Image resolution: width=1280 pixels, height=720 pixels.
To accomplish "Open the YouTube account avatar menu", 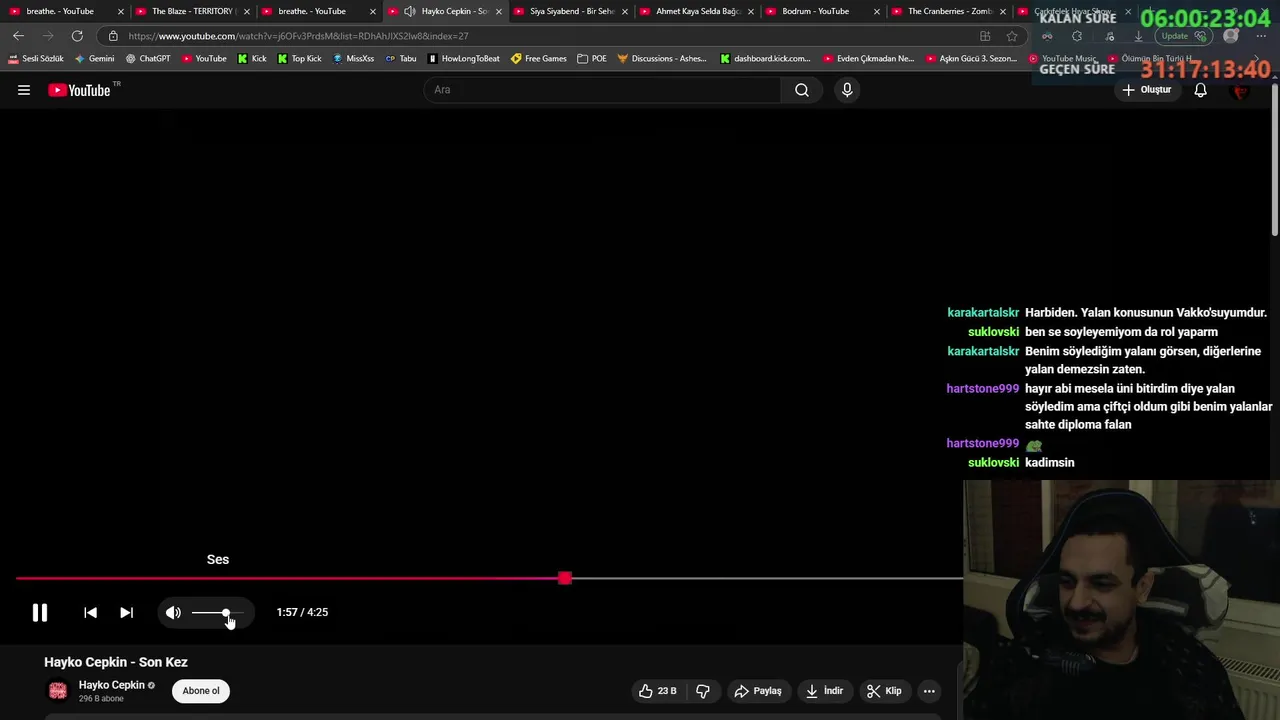I will click(x=1241, y=91).
